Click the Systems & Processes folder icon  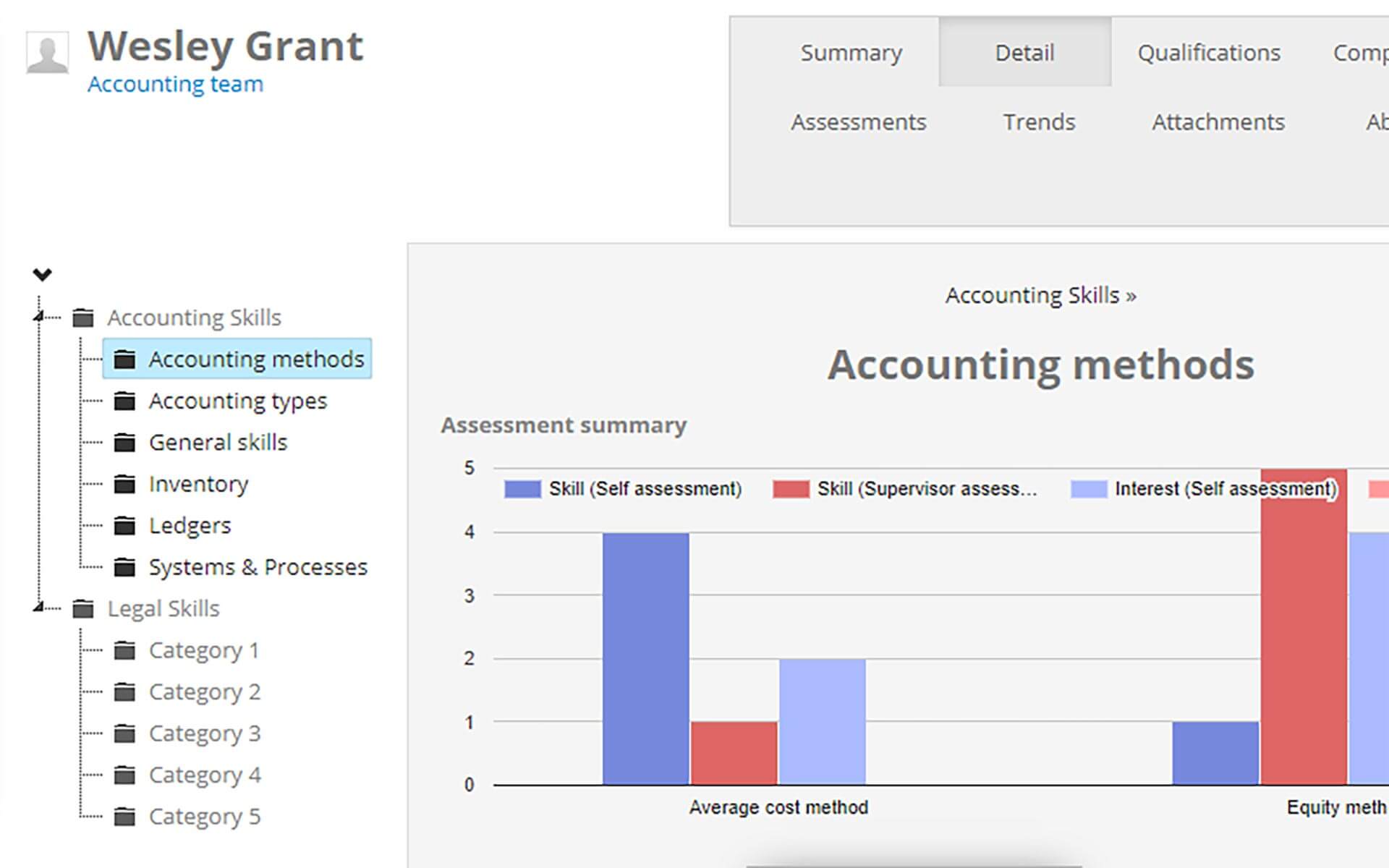pos(124,567)
